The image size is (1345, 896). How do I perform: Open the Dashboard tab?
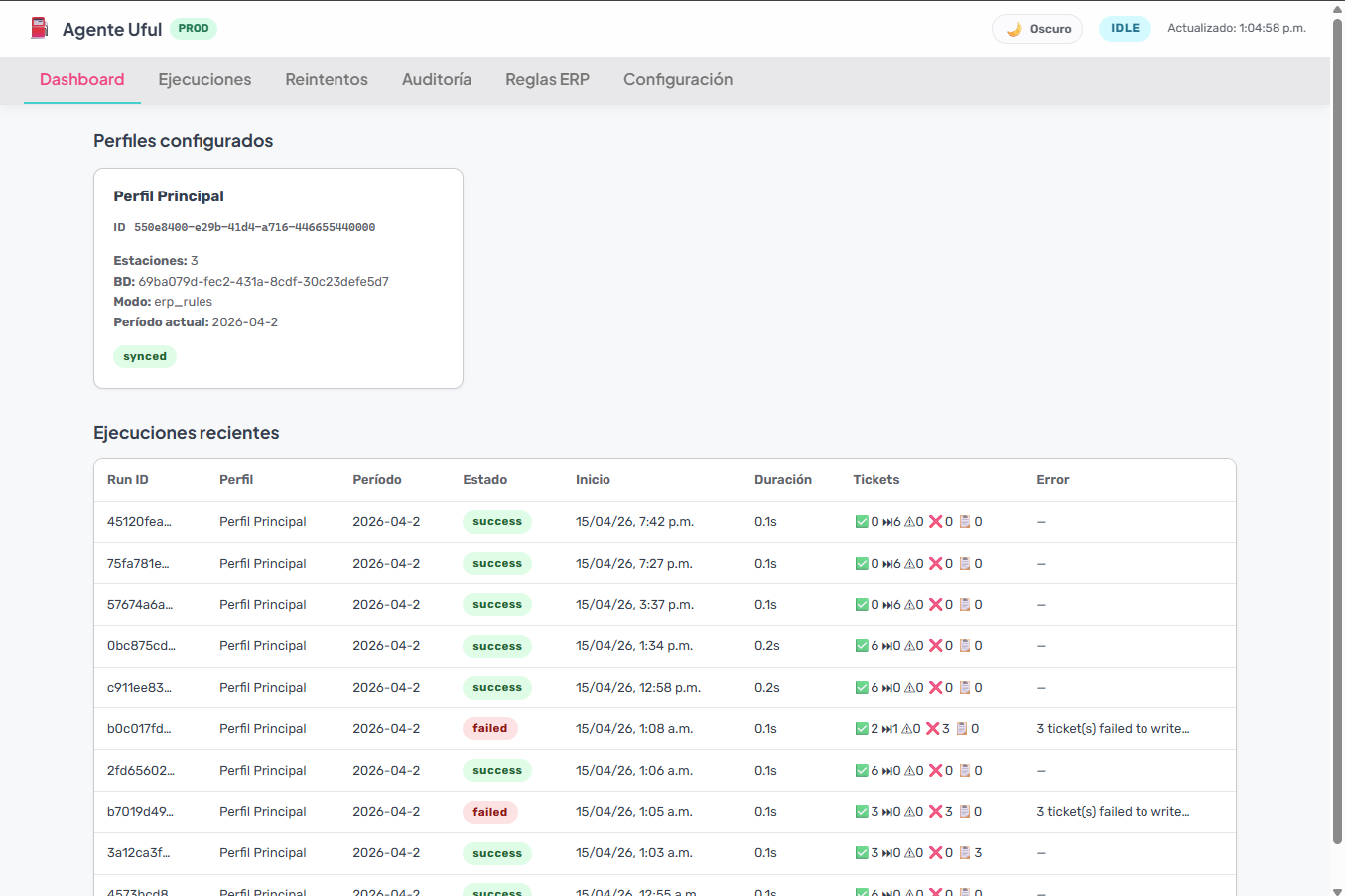(82, 80)
